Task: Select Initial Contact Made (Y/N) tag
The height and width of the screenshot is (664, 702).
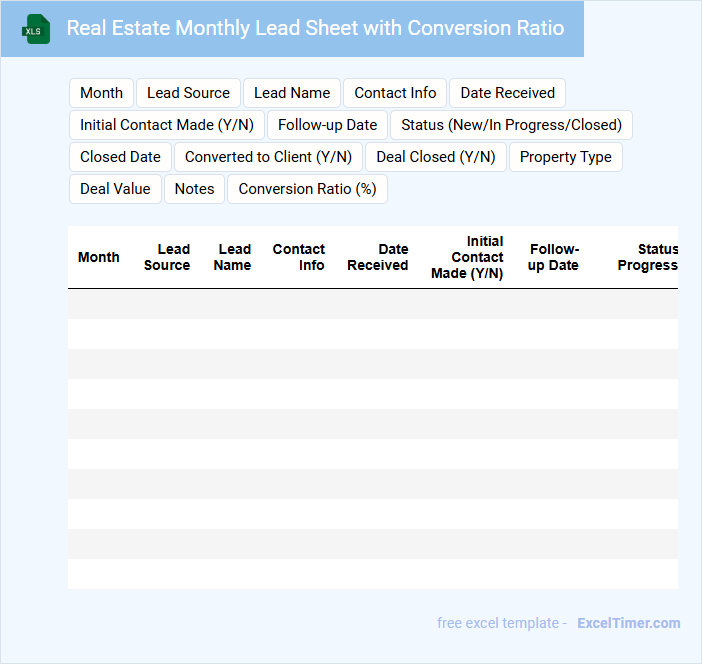Action: [x=167, y=125]
